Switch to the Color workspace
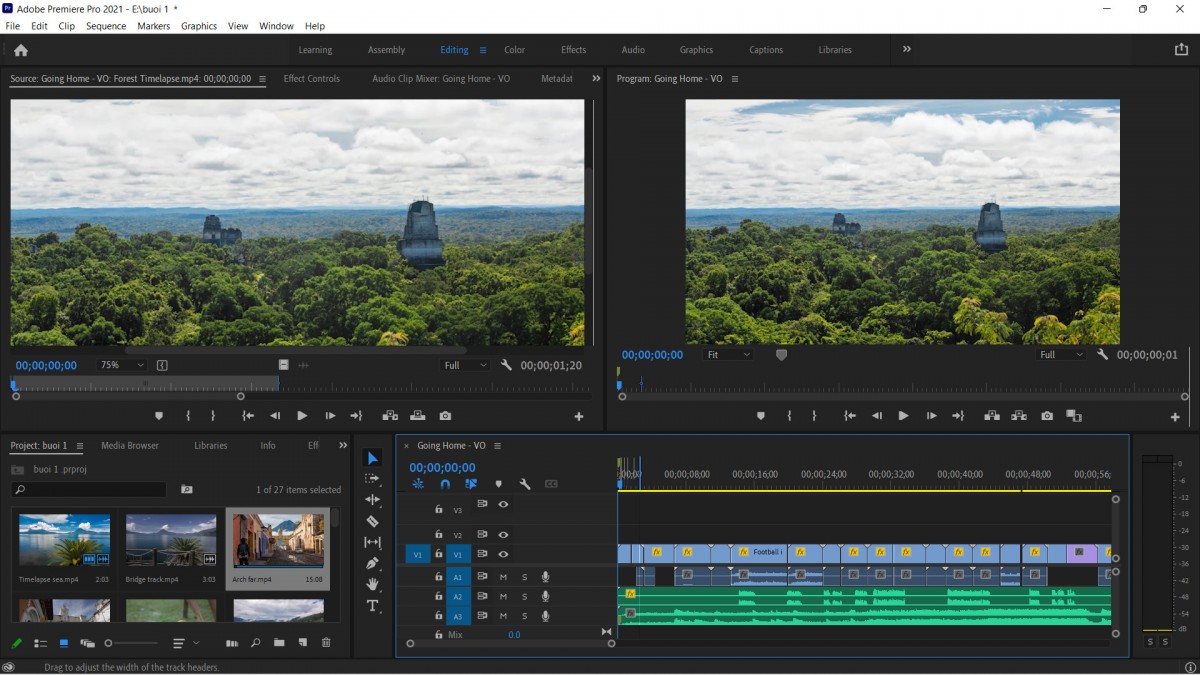The image size is (1200, 675). pos(514,50)
